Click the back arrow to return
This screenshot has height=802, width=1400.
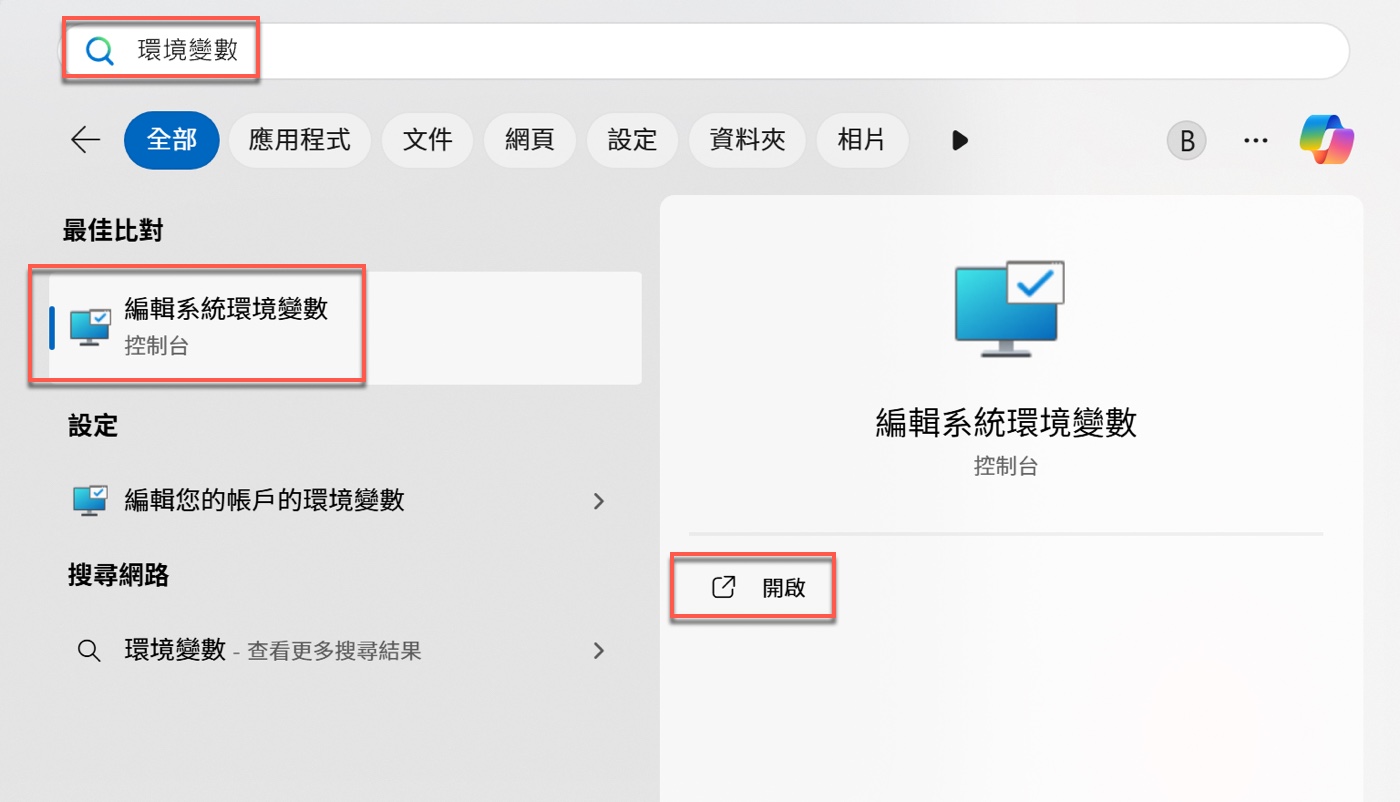[x=85, y=140]
